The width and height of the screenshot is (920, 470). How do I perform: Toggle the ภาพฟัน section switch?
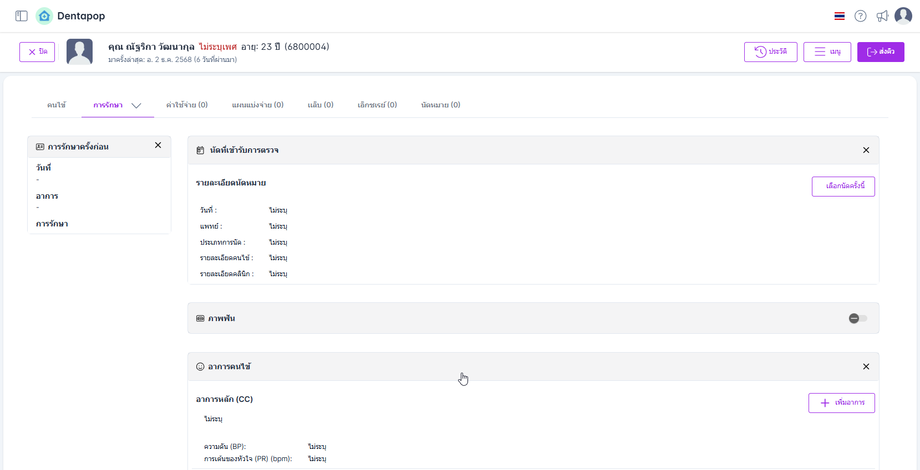858,318
